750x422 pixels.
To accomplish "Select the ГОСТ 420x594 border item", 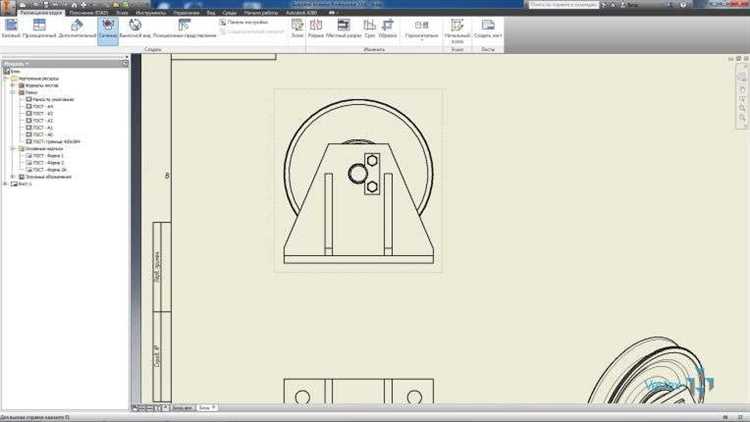I will pos(53,142).
